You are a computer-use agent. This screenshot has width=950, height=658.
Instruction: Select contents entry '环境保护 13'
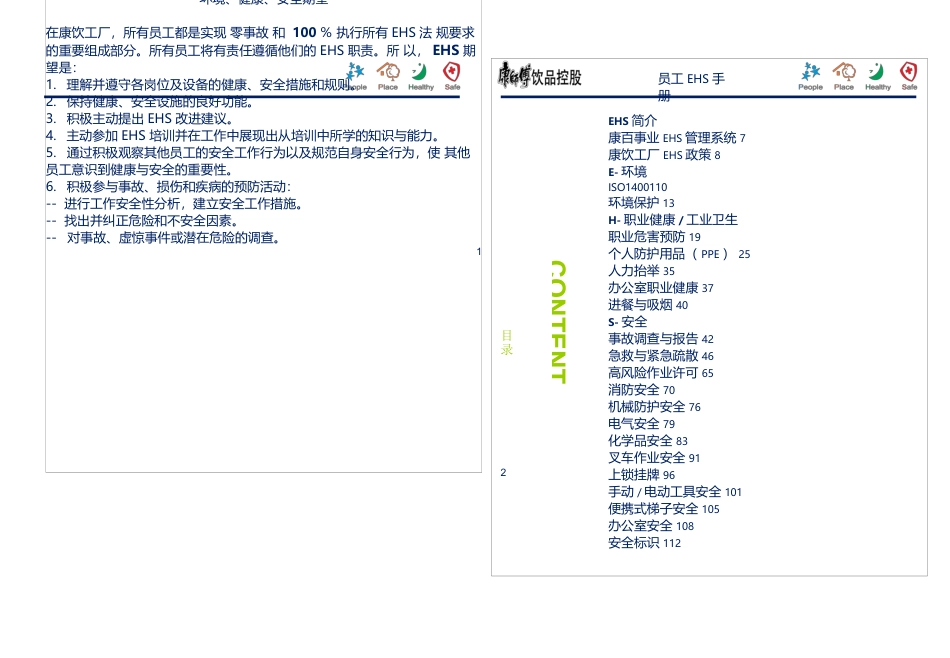[641, 202]
